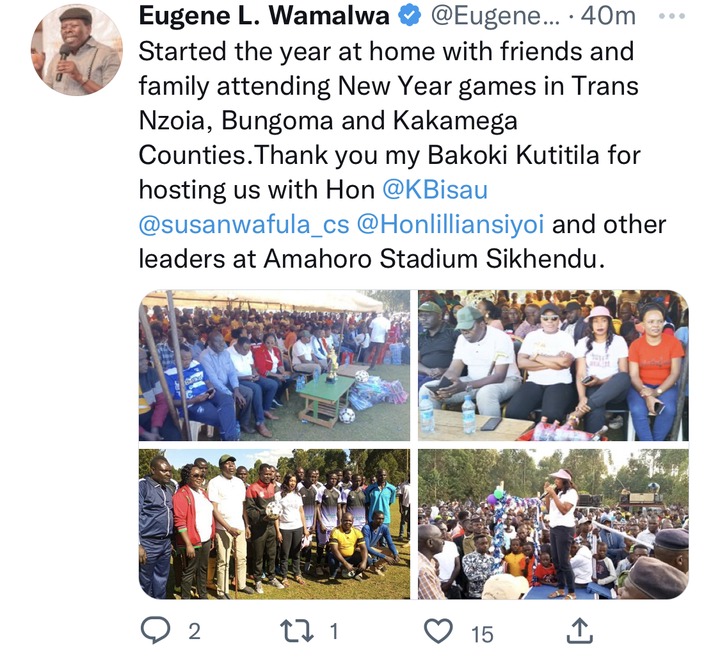Click the like count of 15

[x=482, y=635]
